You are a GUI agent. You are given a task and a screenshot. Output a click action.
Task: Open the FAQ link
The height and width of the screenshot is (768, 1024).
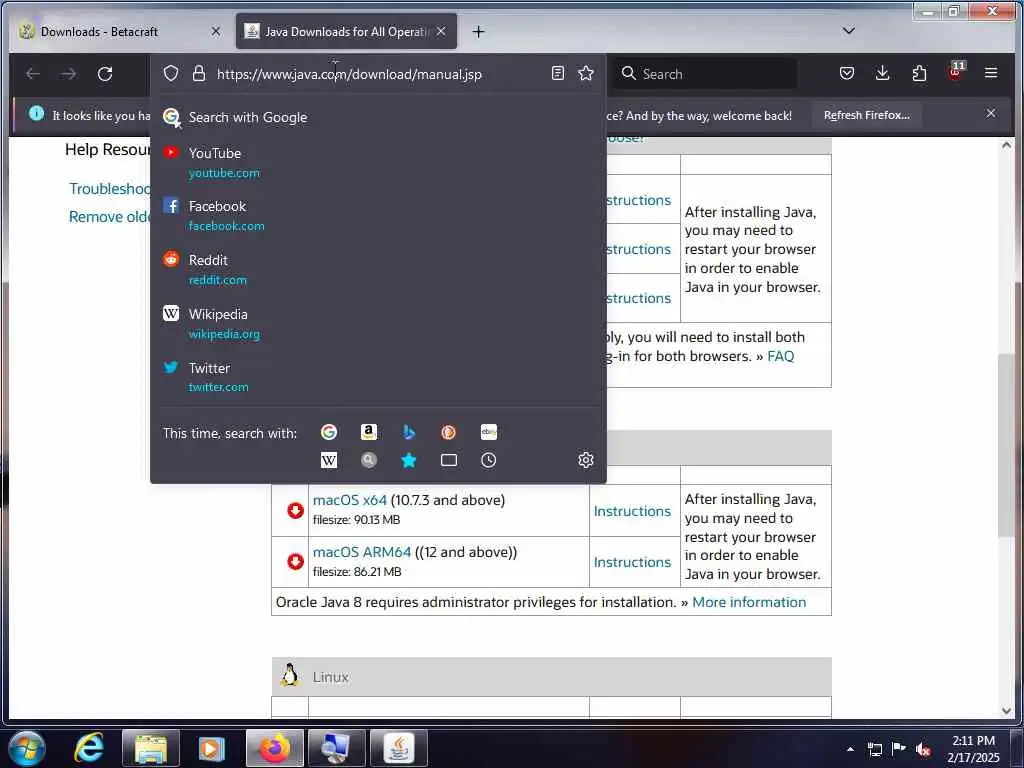click(x=780, y=357)
